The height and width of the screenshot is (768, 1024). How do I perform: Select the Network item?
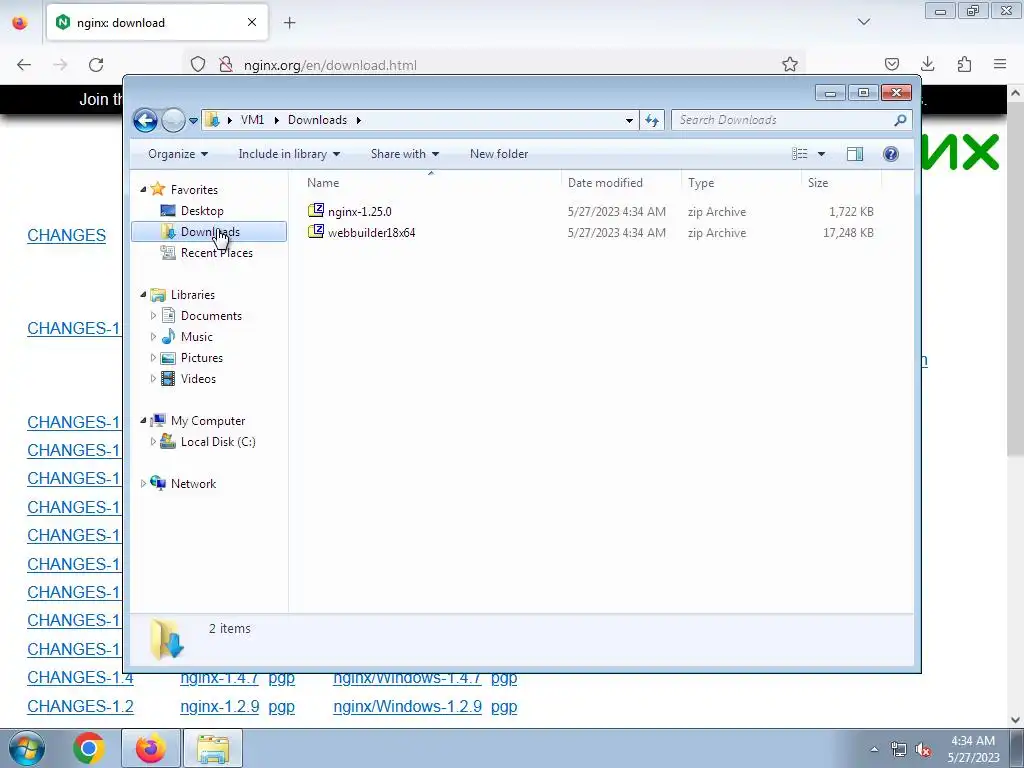point(193,484)
